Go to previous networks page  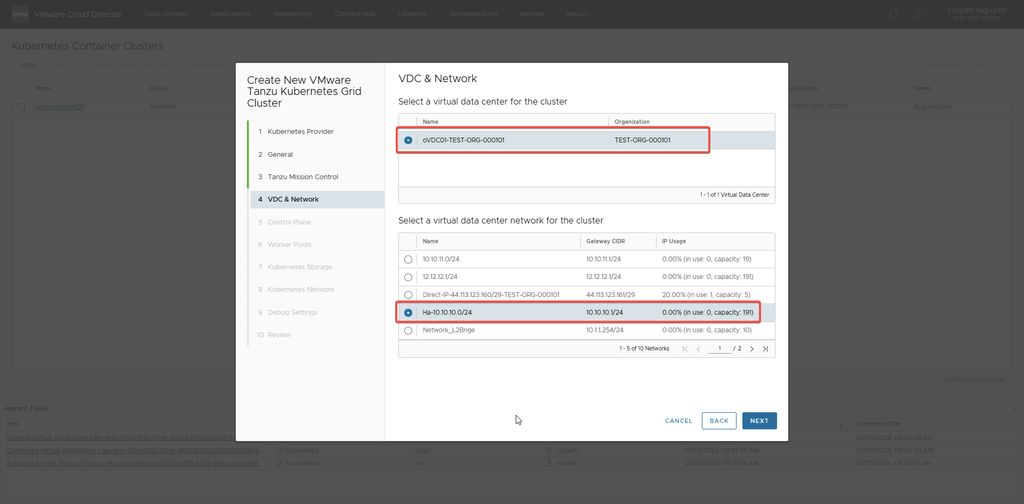tap(698, 349)
